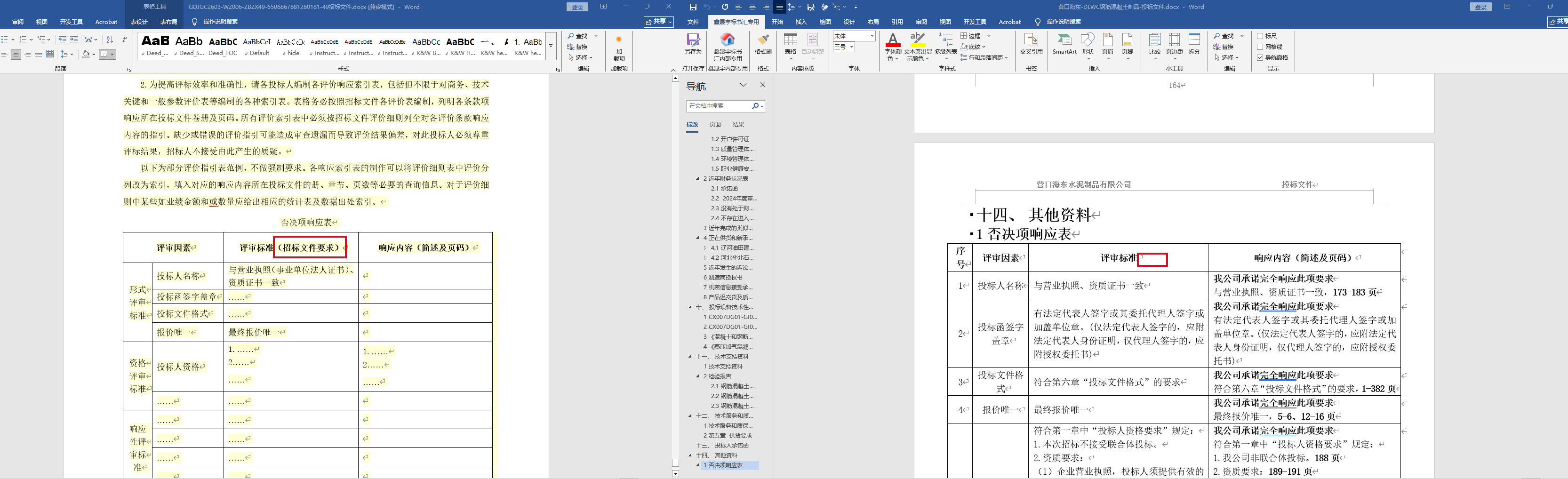Open 文件 menu in right Word
This screenshot has height=479, width=1568.
693,22
